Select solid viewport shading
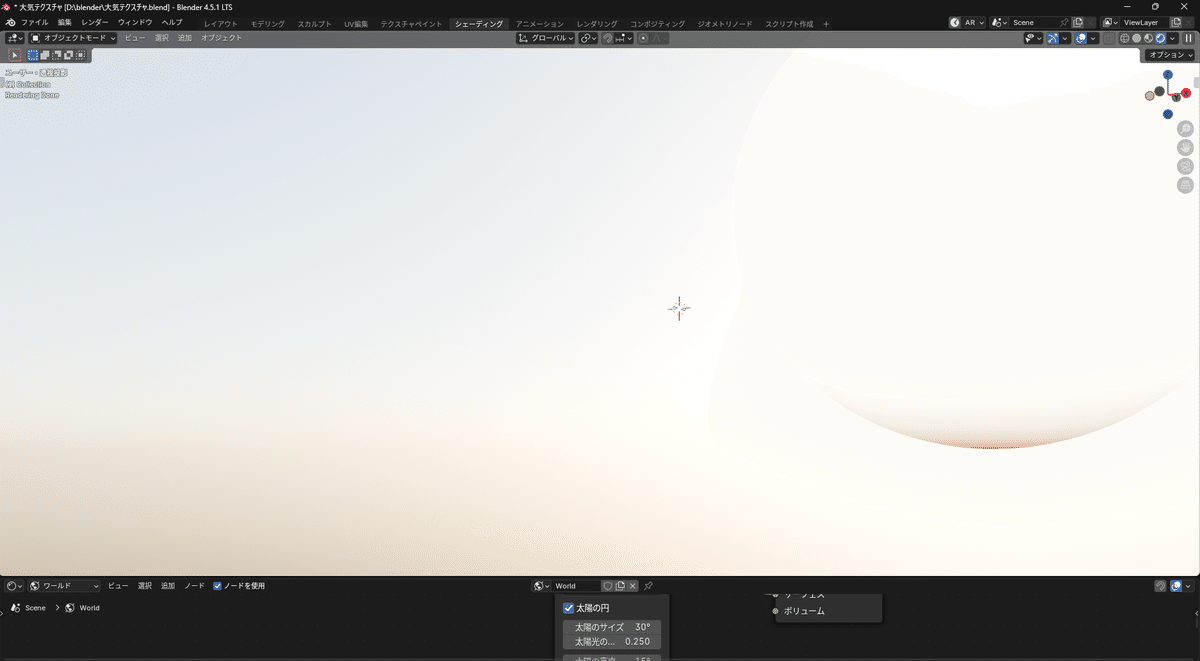Image resolution: width=1200 pixels, height=661 pixels. tap(1137, 38)
